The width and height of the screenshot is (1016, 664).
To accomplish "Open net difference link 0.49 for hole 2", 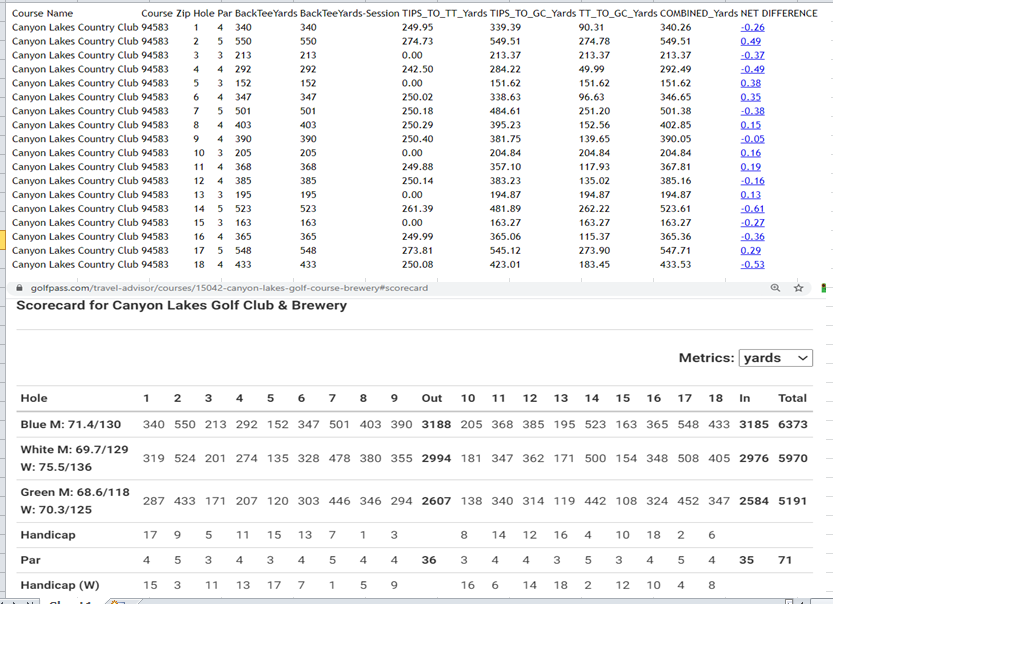I will tap(750, 41).
